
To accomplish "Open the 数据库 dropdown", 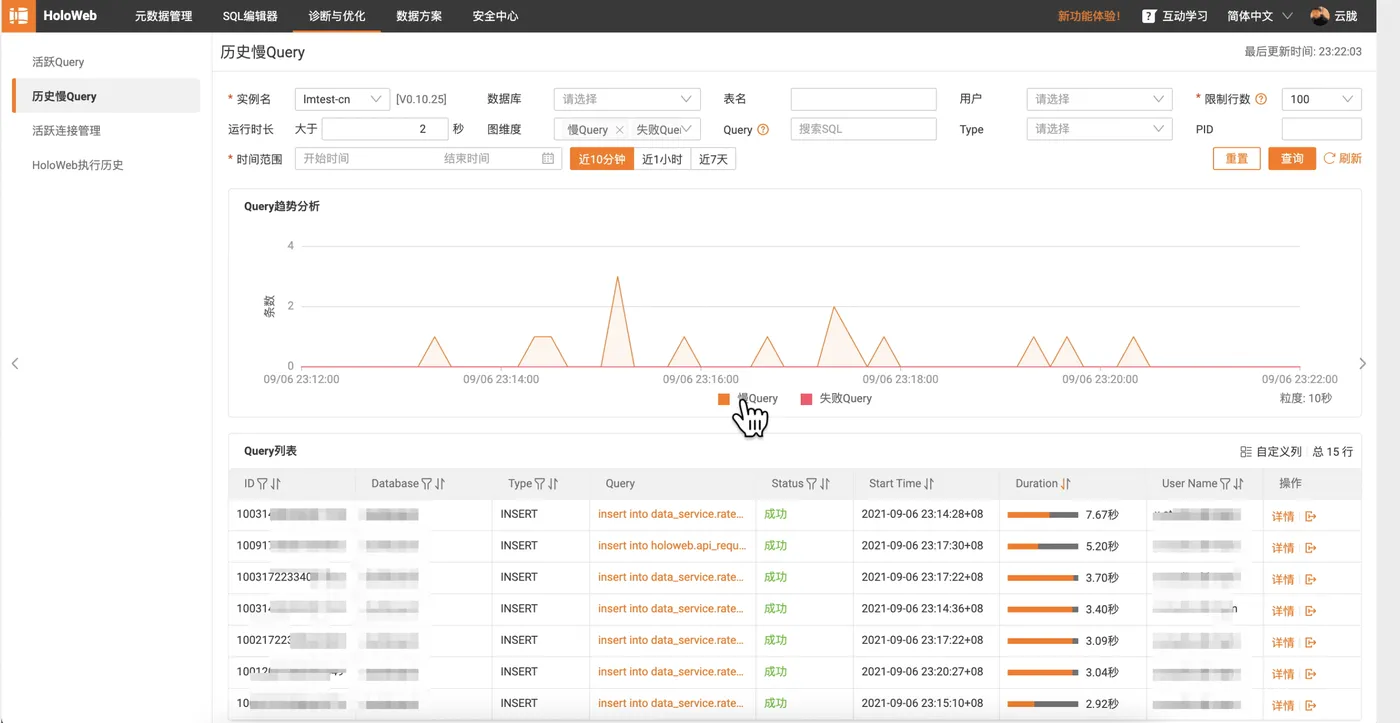I will (x=627, y=99).
